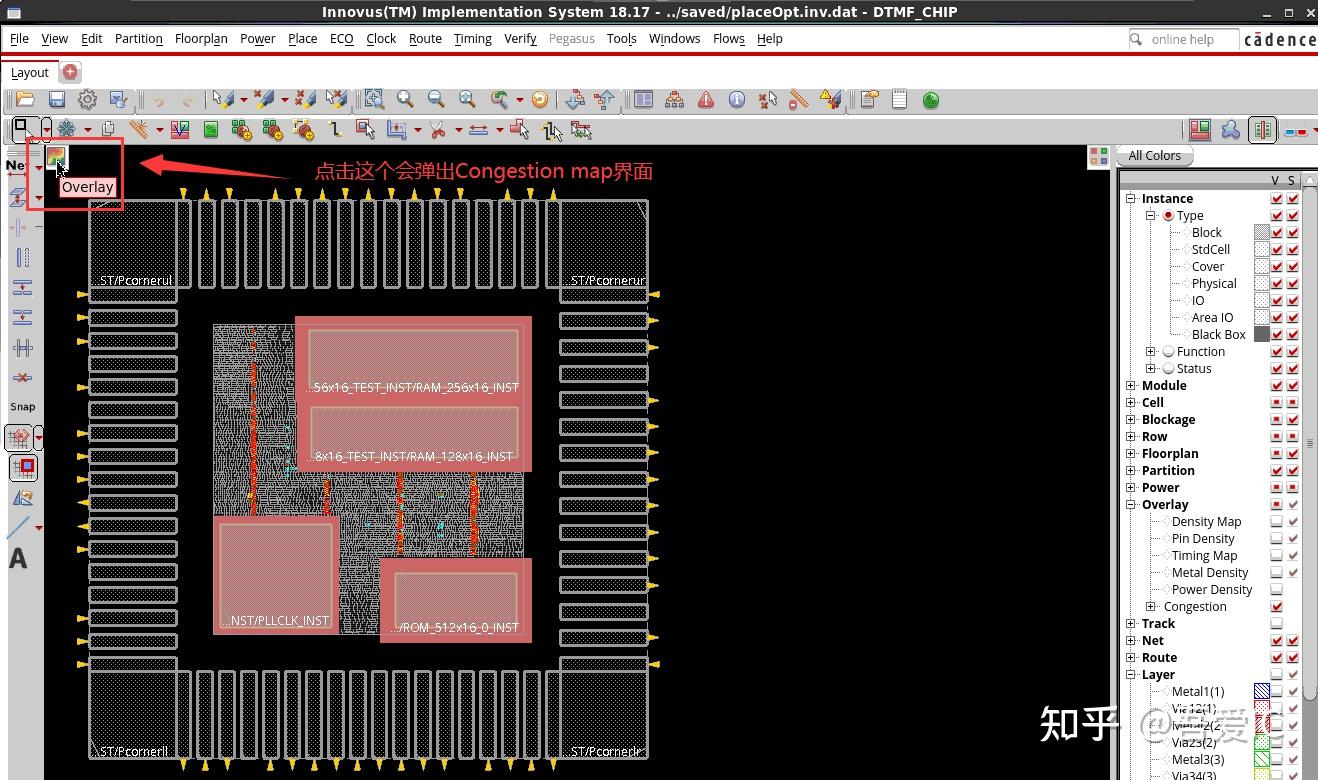Click the blue info circle icon
This screenshot has width=1318, height=780.
pos(737,100)
